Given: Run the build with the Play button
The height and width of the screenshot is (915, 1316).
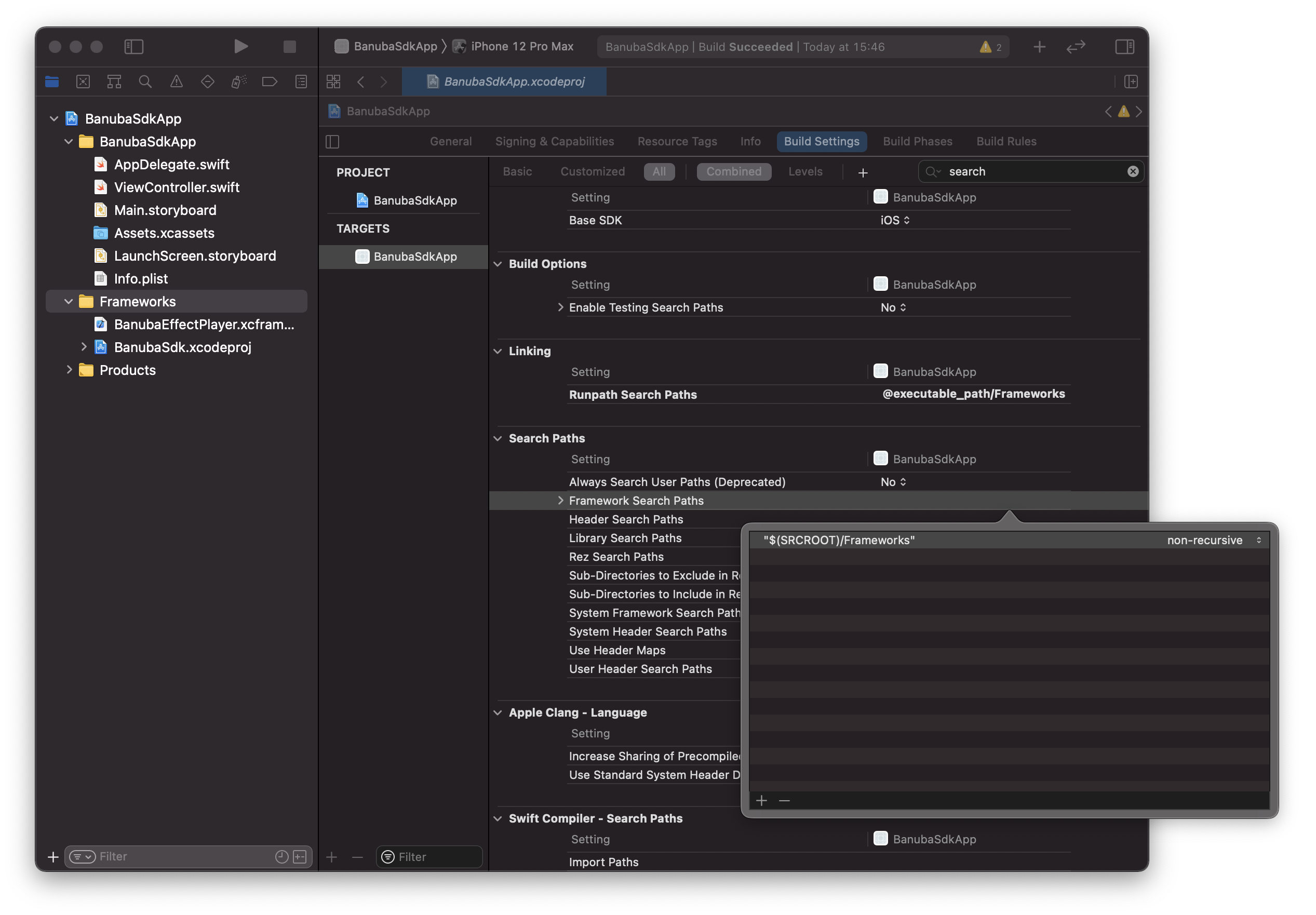Looking at the screenshot, I should click(x=241, y=46).
